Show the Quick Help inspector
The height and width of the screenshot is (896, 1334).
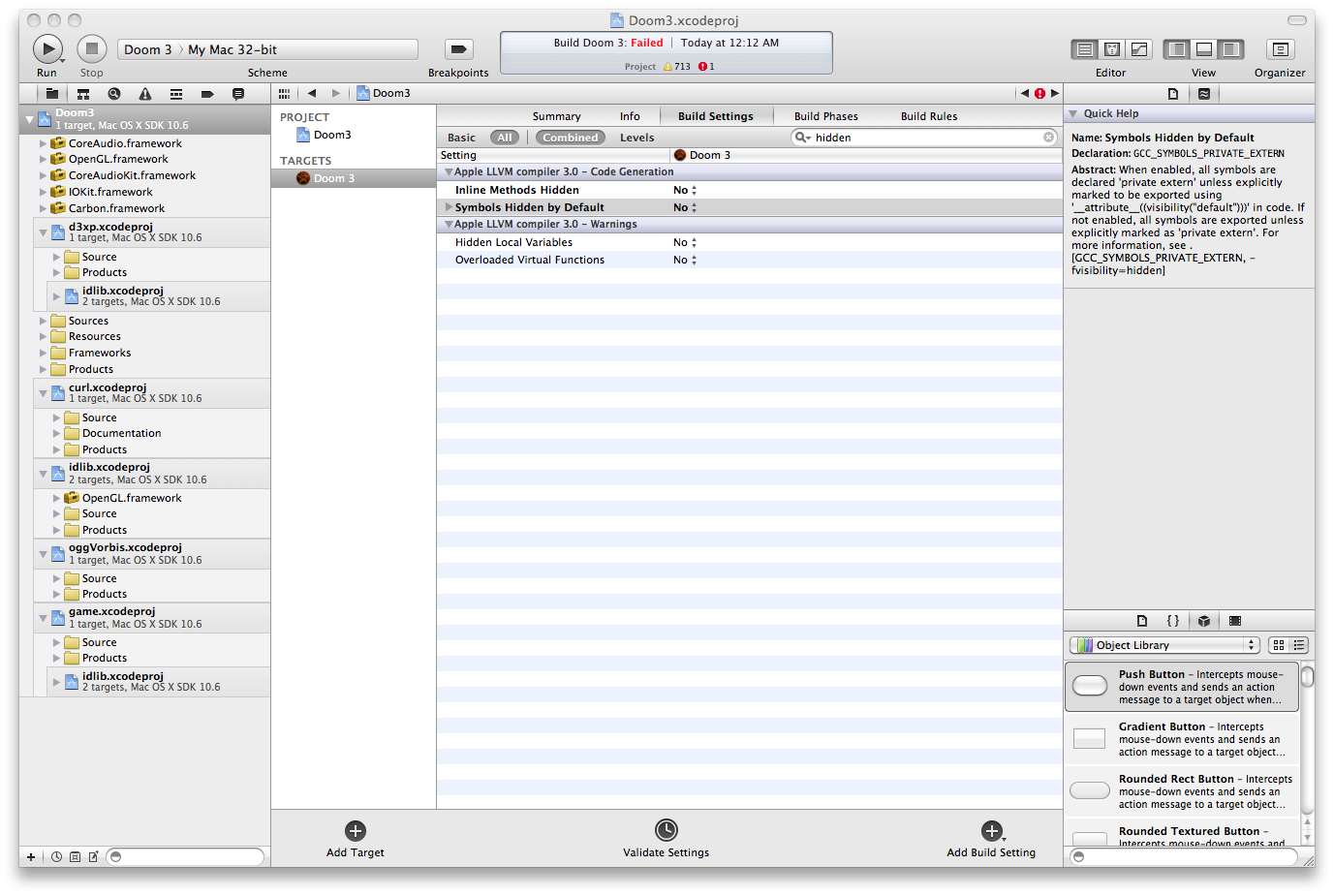click(1204, 94)
